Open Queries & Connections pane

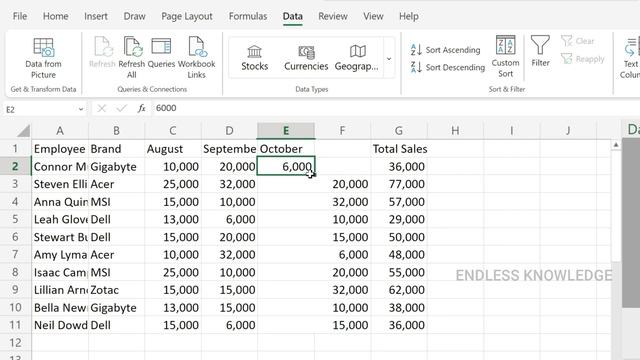click(x=161, y=52)
